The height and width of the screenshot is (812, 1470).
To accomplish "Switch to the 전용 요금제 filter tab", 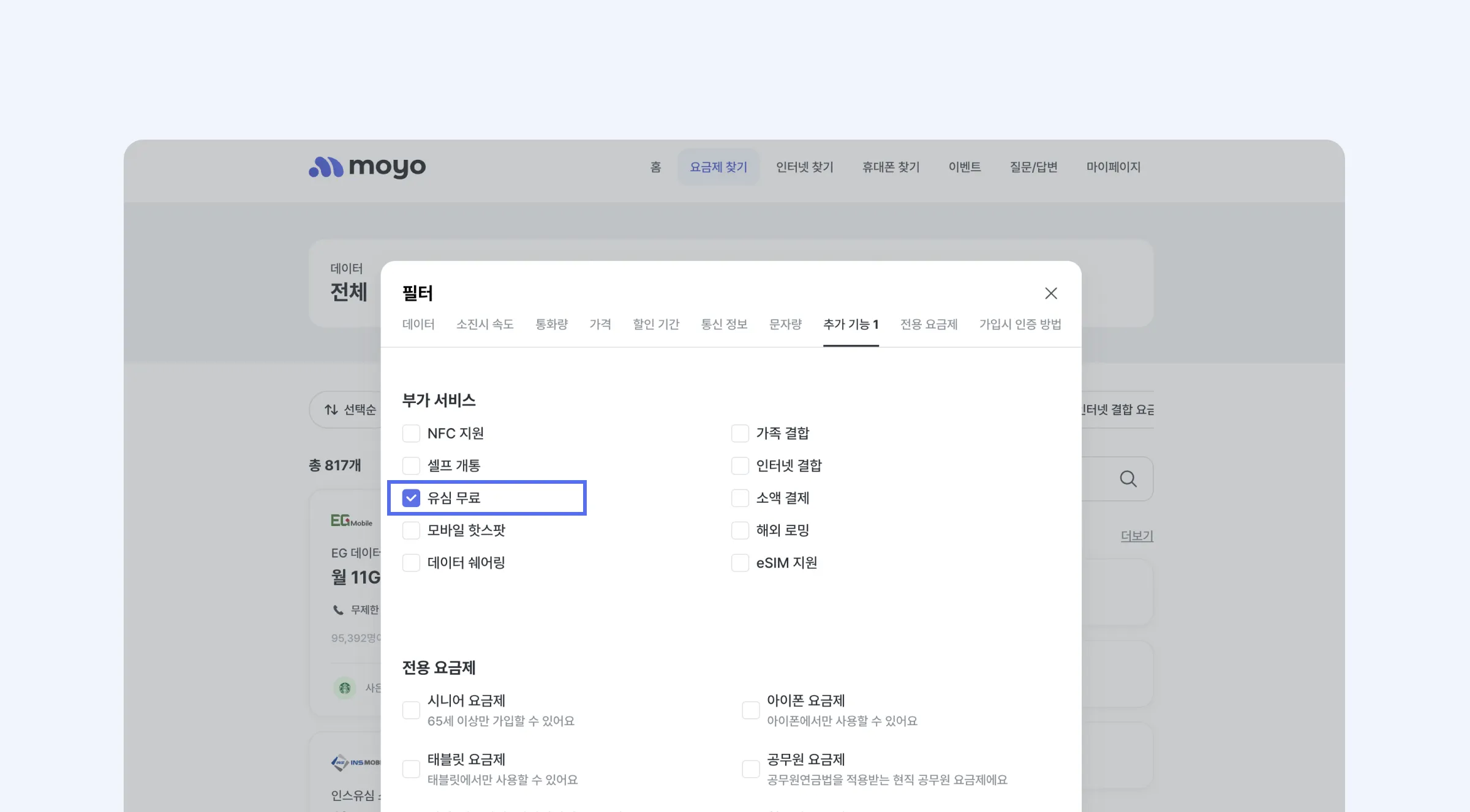I will pyautogui.click(x=929, y=325).
